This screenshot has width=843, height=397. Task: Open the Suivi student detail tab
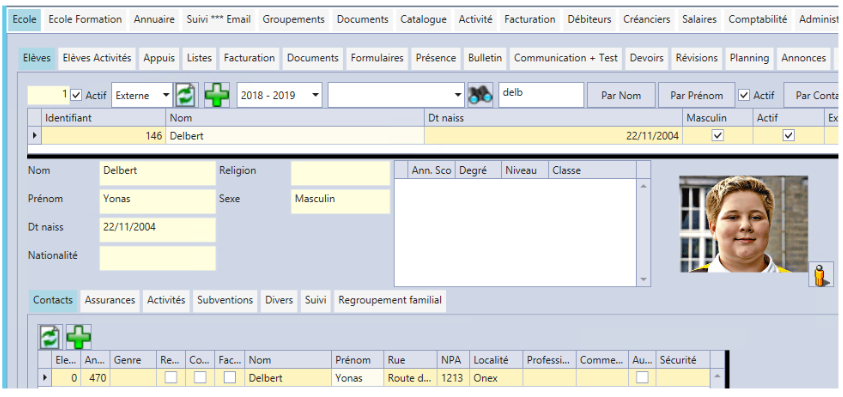pyautogui.click(x=316, y=300)
